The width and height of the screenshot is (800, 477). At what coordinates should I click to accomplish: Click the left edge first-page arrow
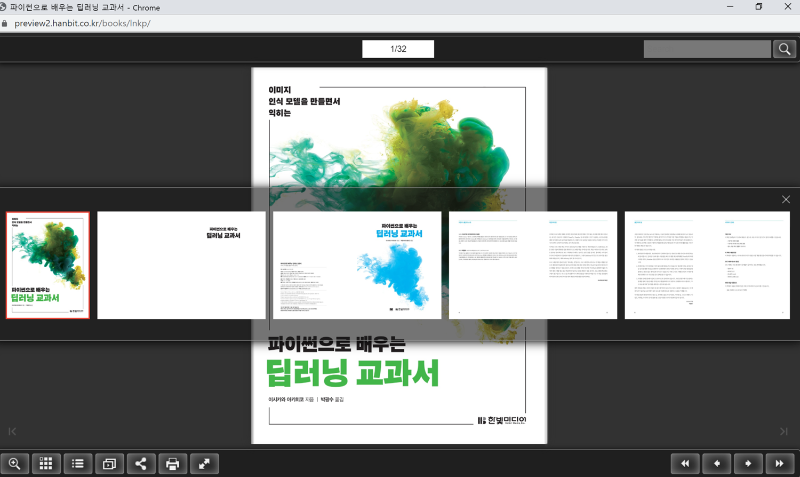point(12,432)
